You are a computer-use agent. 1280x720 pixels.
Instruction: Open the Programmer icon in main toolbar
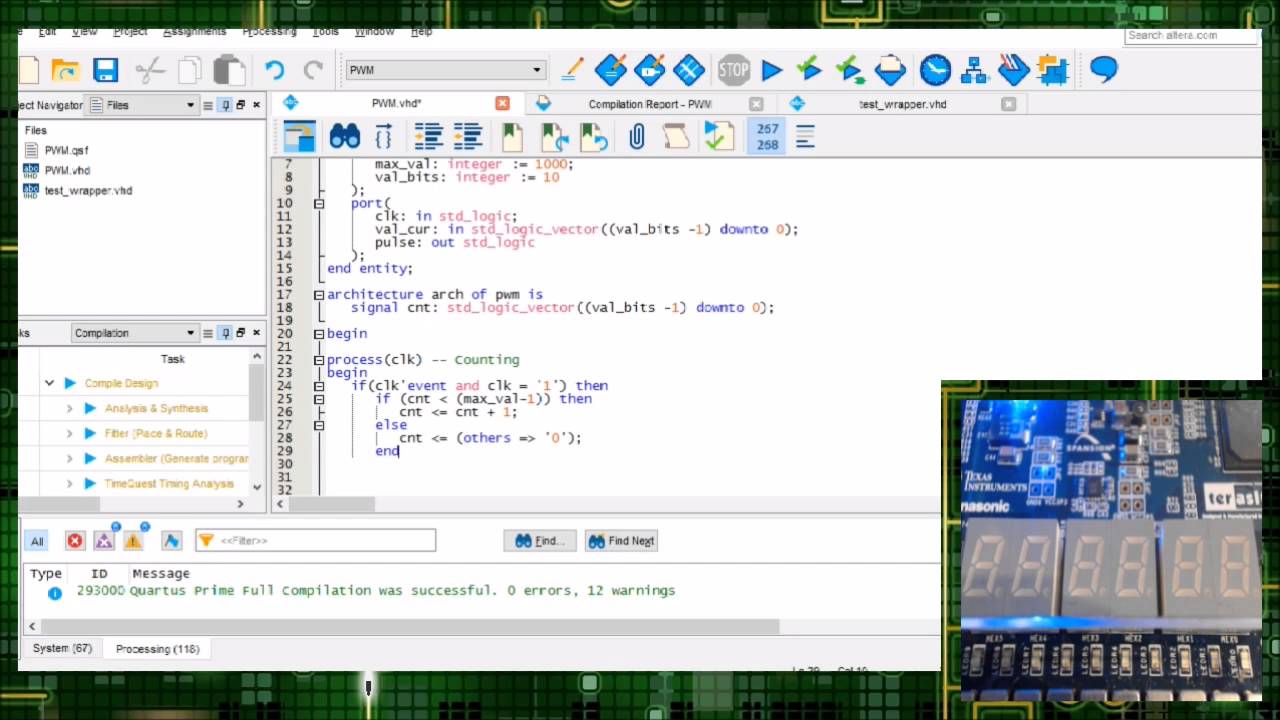[x=1013, y=70]
